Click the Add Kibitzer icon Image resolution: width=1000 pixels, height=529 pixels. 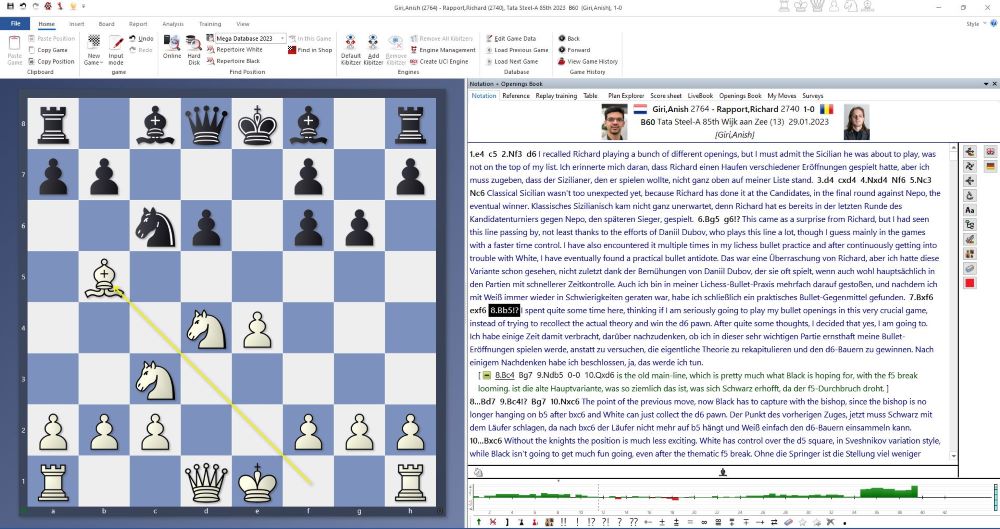(x=372, y=43)
